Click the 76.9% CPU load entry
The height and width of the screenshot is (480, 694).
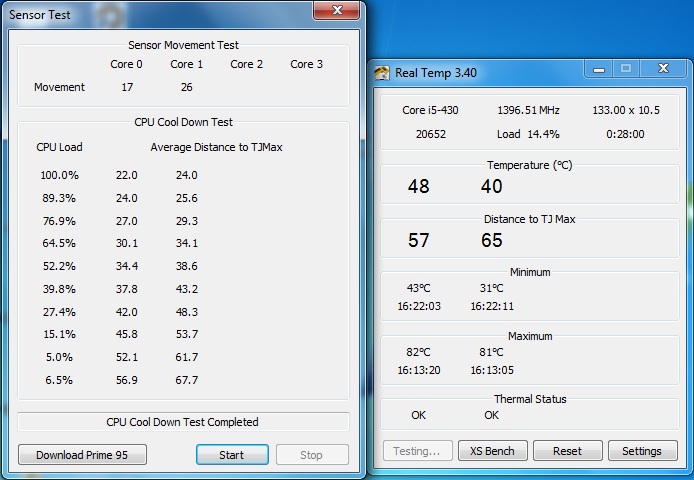[x=59, y=221]
